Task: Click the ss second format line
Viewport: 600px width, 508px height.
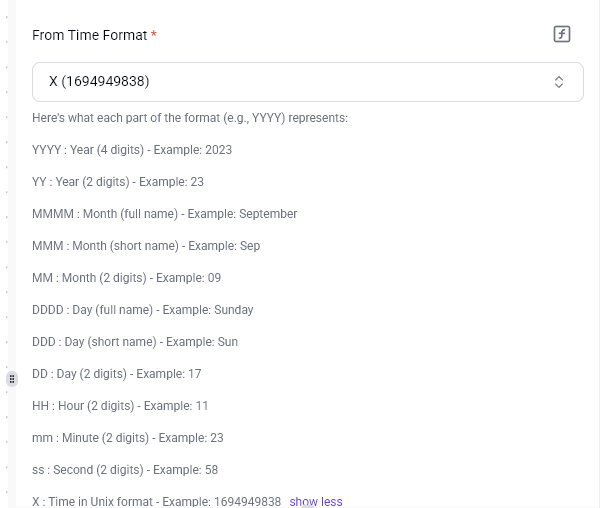Action: [125, 470]
